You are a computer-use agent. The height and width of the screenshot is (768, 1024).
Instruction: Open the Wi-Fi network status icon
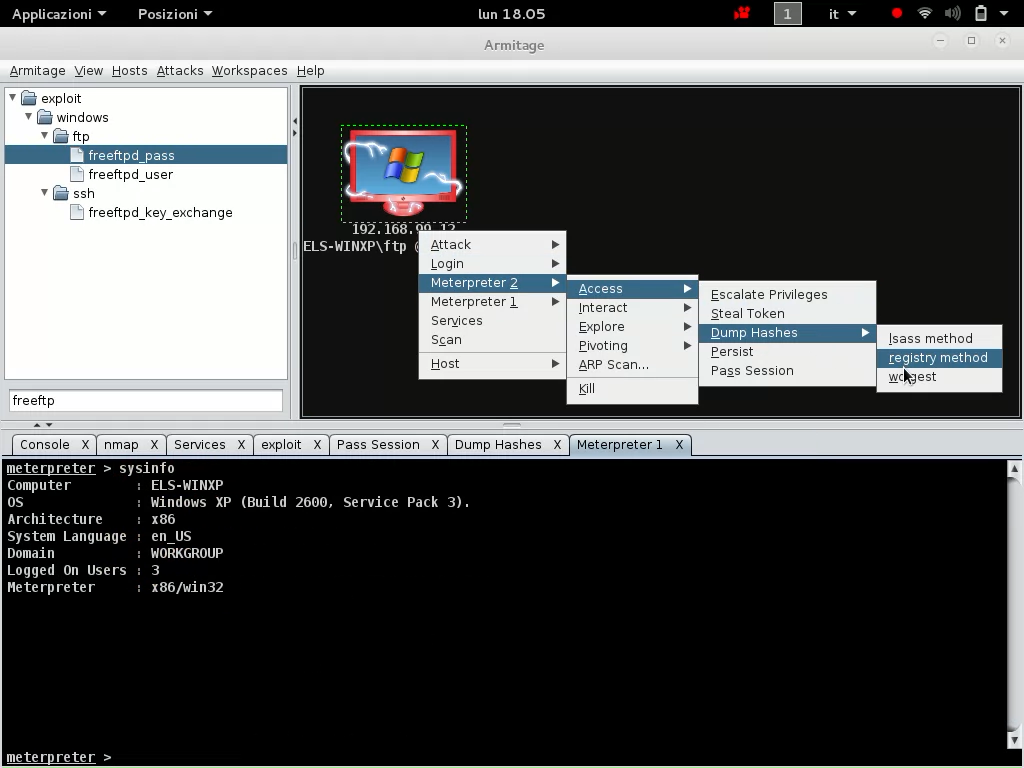pyautogui.click(x=925, y=14)
